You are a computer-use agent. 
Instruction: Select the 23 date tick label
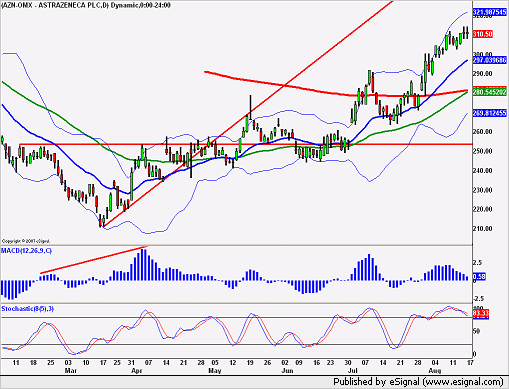pyautogui.click(x=330, y=363)
